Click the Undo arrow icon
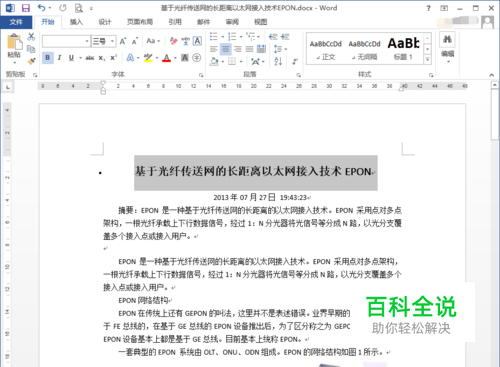The height and width of the screenshot is (367, 500). coord(42,8)
